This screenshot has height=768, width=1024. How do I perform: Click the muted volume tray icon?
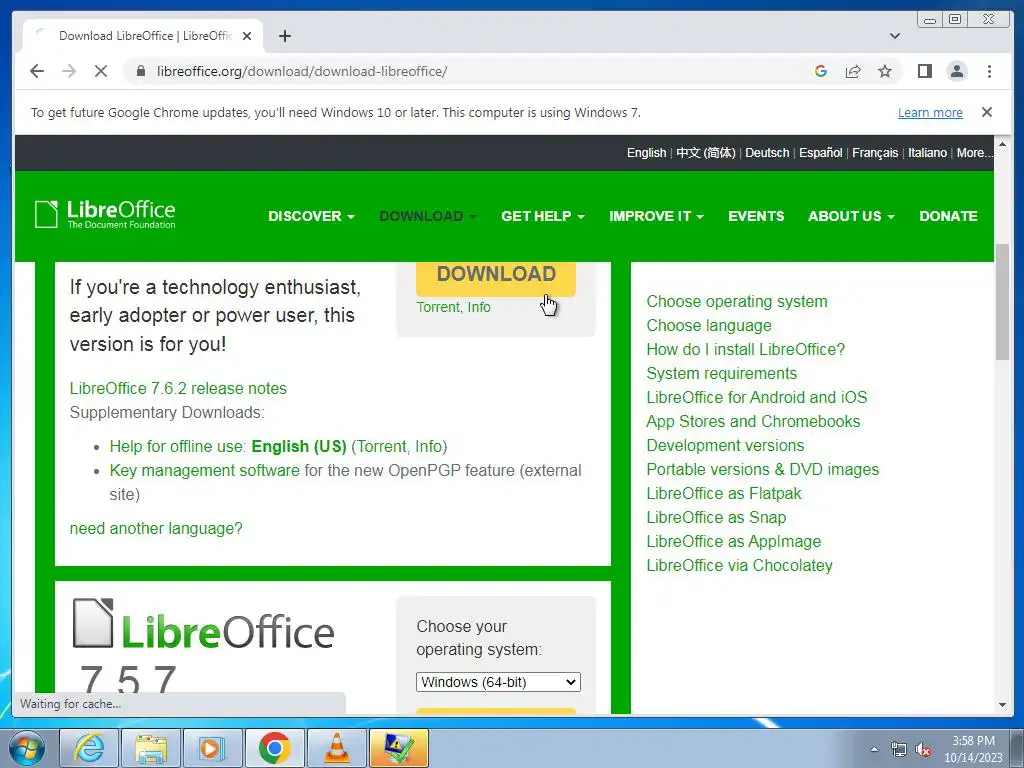tap(923, 749)
